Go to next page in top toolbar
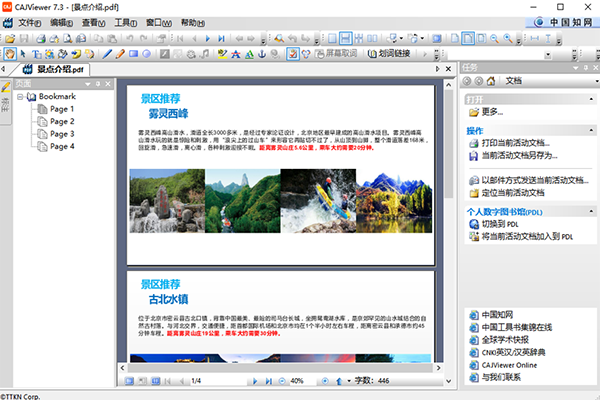The width and height of the screenshot is (600, 400). click(208, 38)
